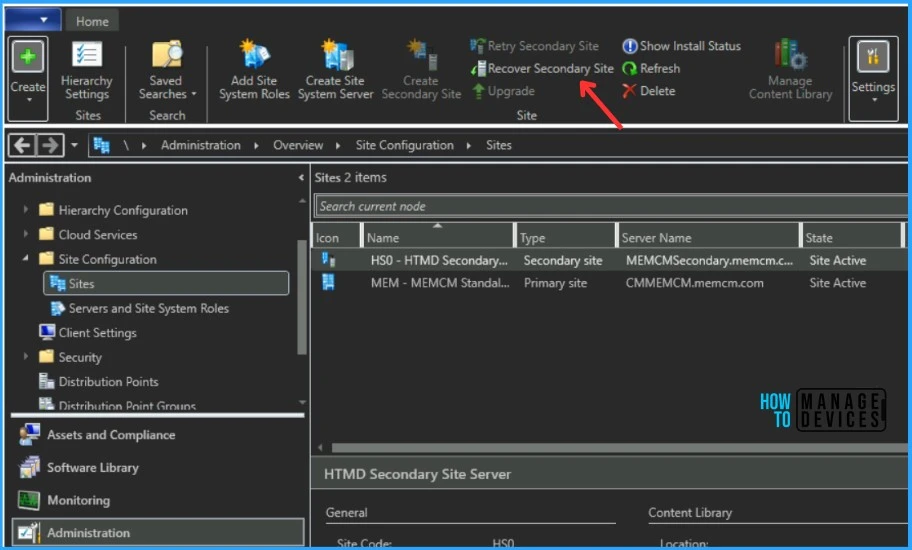Screen dimensions: 912x550
Task: Sort by the Server Name column header
Action: (x=708, y=238)
